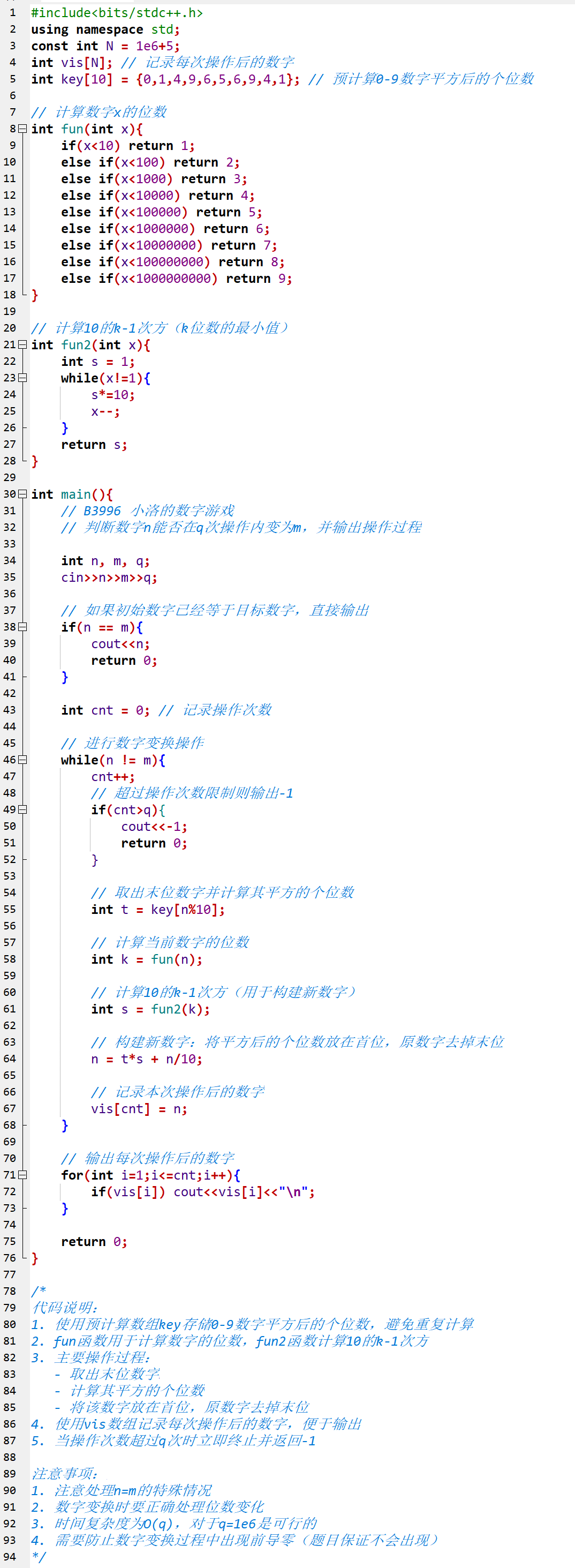Click the cnt++; statement
575x1568 pixels.
[x=113, y=777]
